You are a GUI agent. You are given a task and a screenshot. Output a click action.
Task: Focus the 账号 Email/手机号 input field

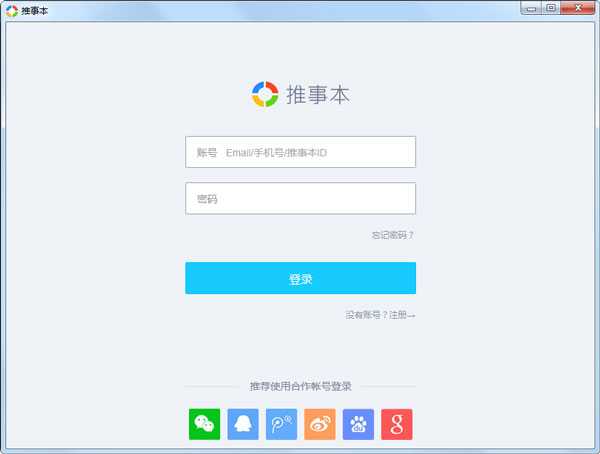click(300, 152)
